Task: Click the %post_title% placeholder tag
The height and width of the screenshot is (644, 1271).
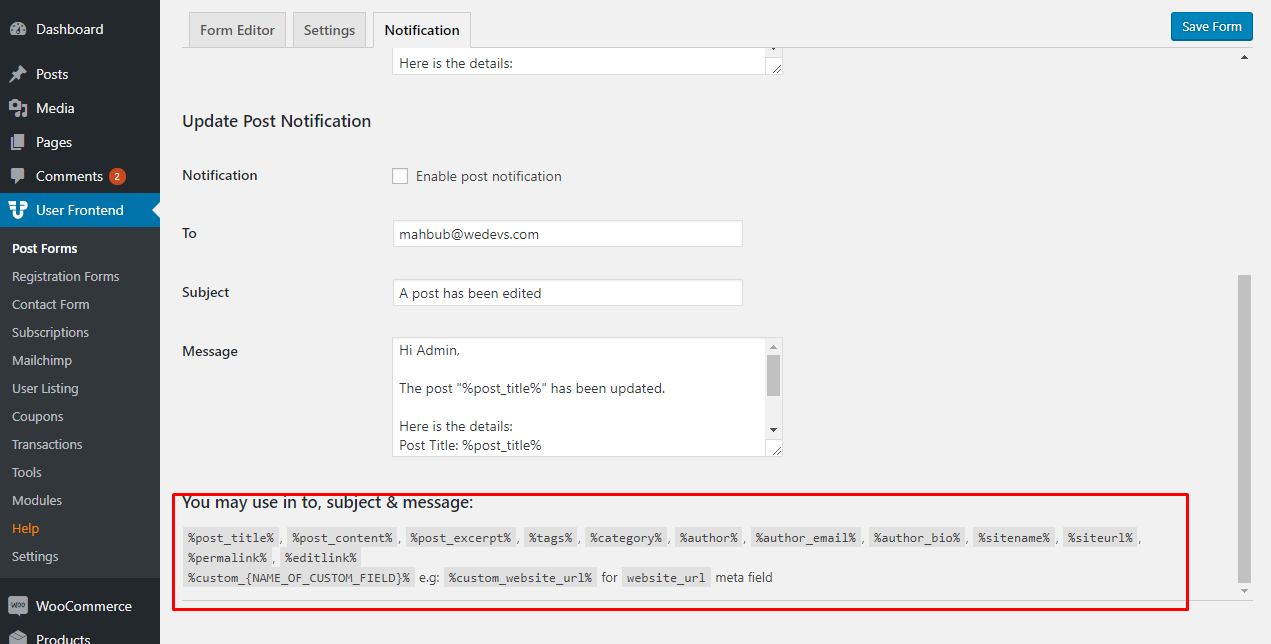Action: (230, 538)
